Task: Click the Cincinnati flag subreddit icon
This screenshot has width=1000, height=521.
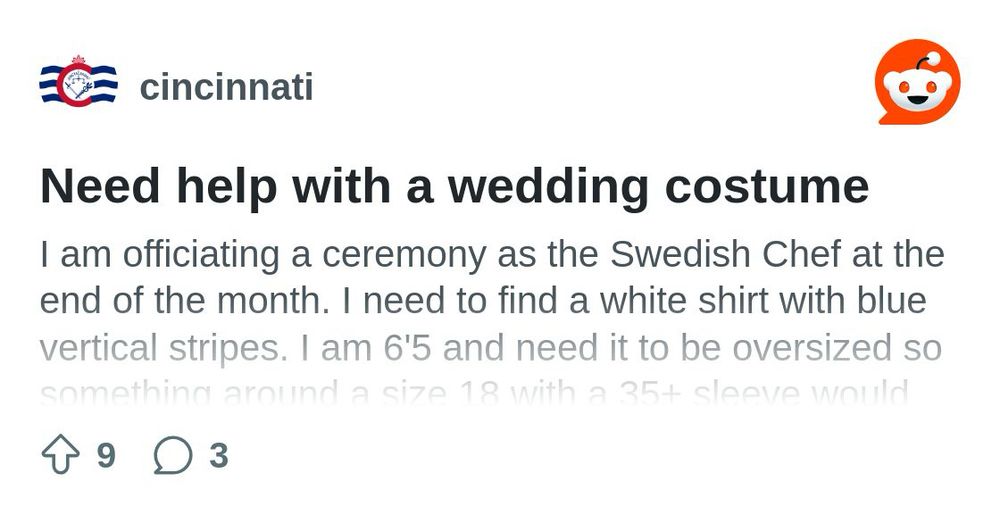Action: 78,82
